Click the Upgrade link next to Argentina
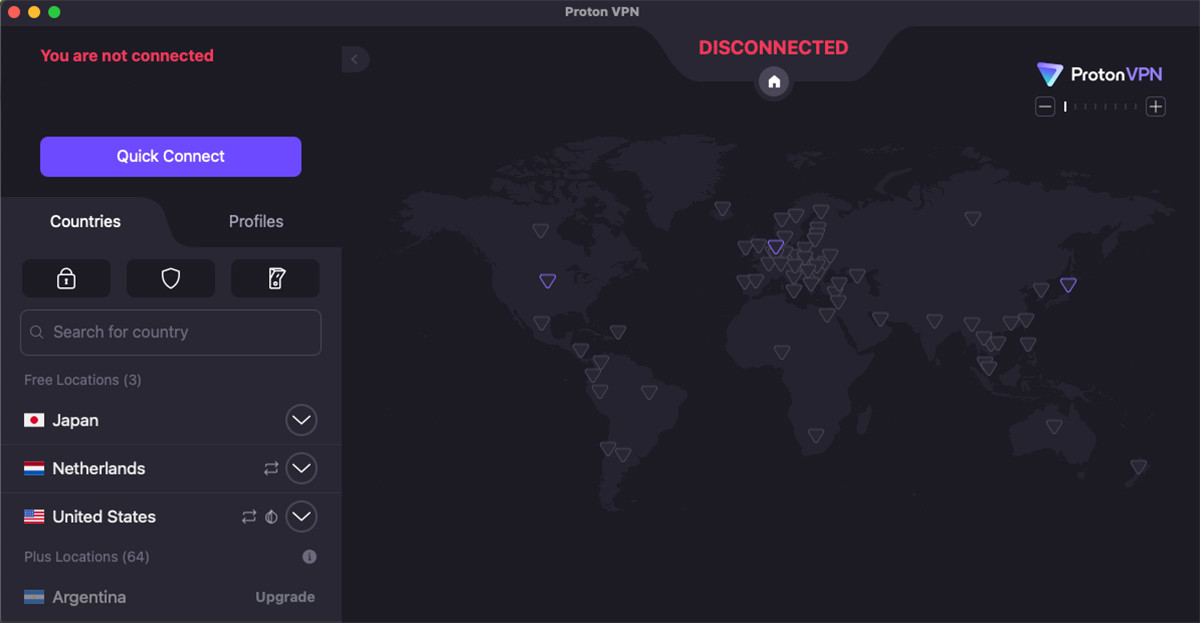The image size is (1200, 623). [285, 597]
